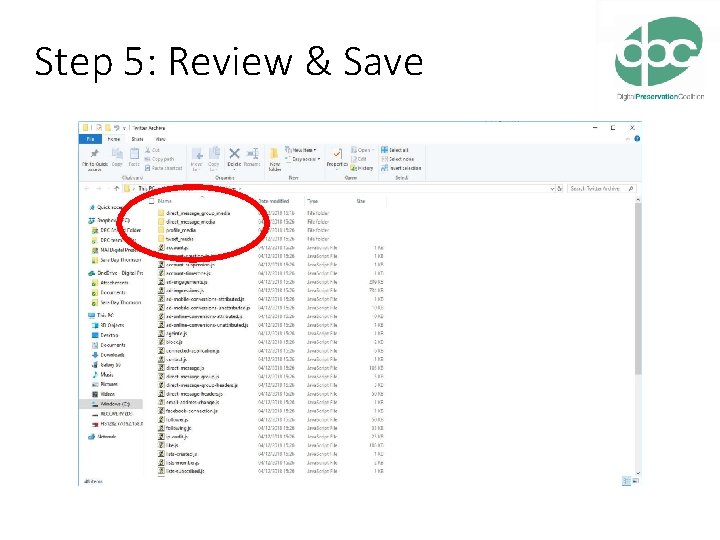Click the Cut scissors command
Image resolution: width=720 pixels, height=540 pixels.
tap(152, 150)
